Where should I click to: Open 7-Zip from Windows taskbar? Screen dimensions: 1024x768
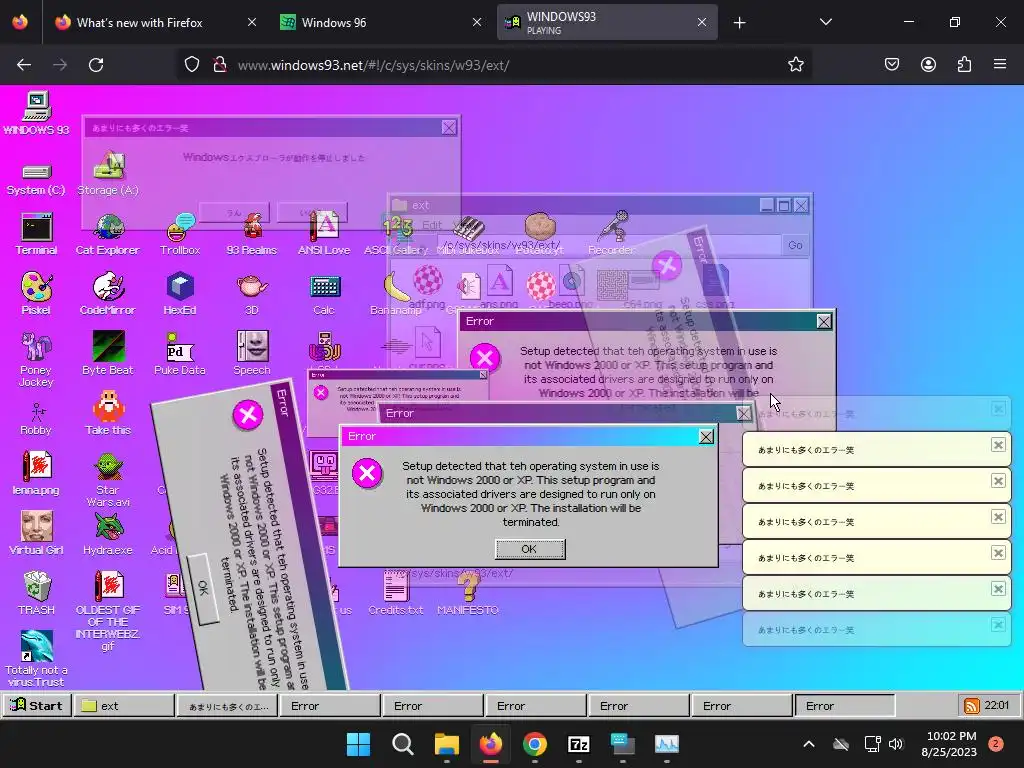click(x=579, y=744)
